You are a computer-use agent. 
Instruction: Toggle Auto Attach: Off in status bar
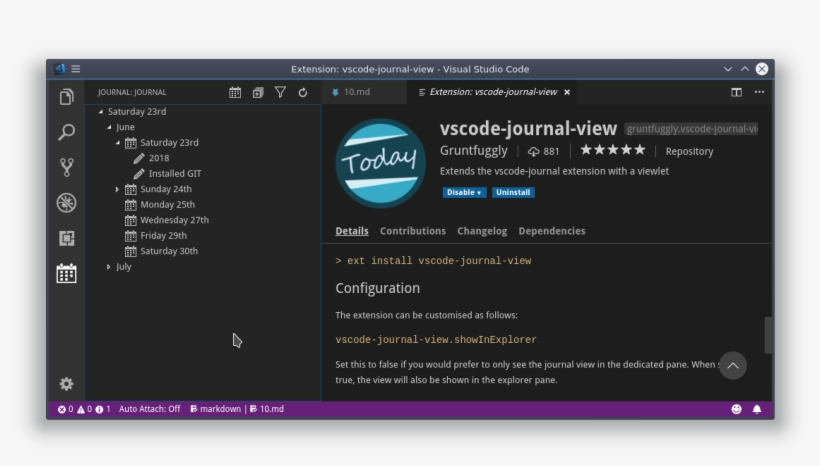coord(150,409)
